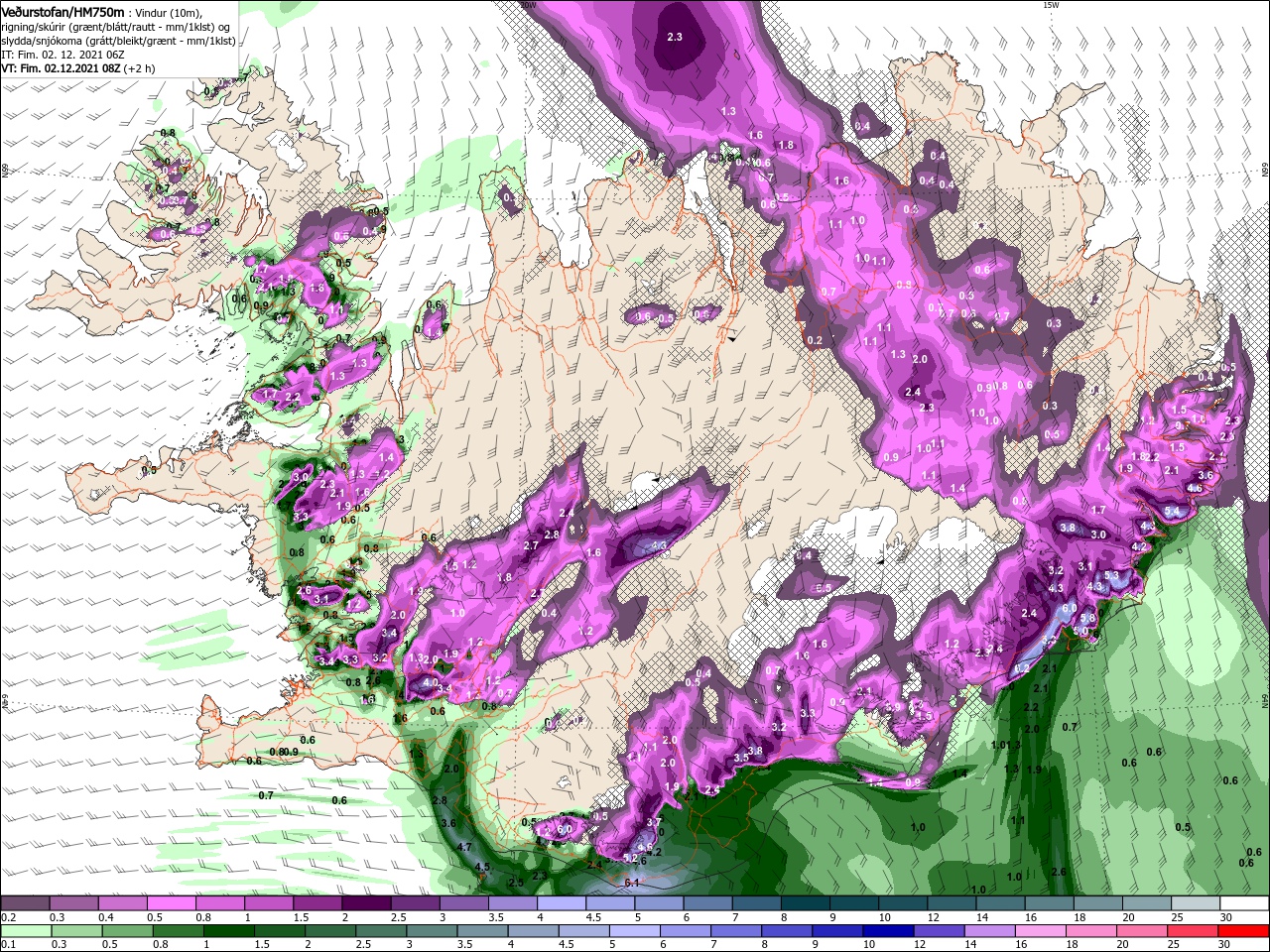Select the snow scale swatch between 4 and 4.5

pos(562,903)
